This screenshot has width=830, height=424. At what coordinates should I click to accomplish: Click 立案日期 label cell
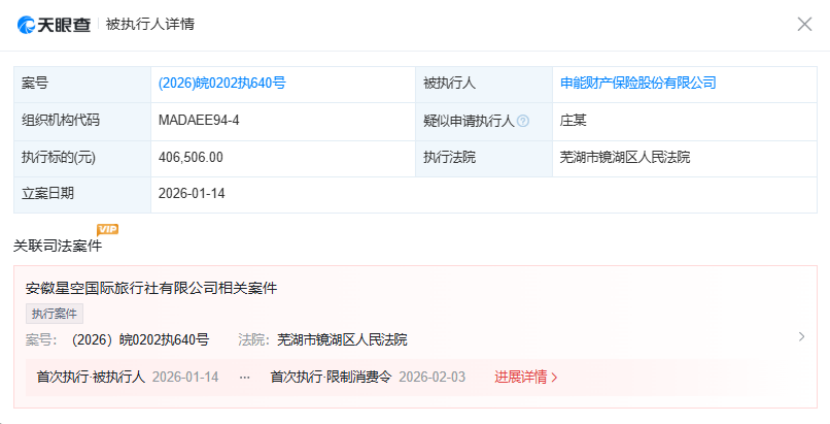[82, 194]
